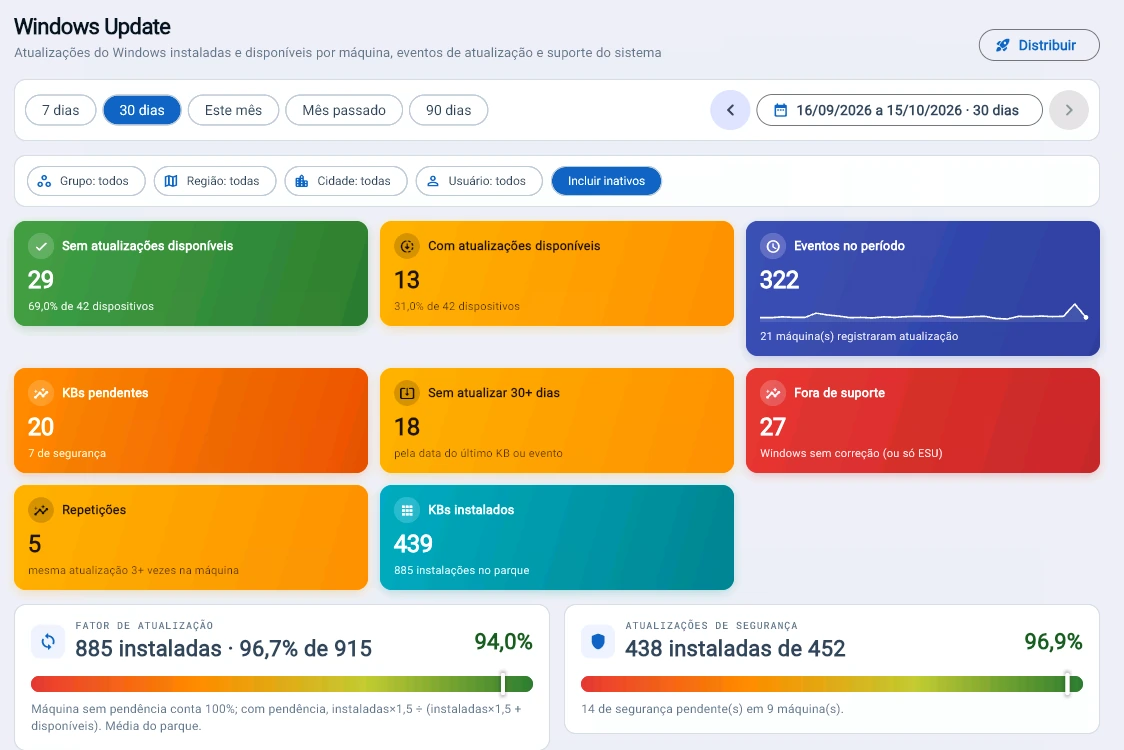Select the 7 dias period
This screenshot has width=1124, height=750.
tap(60, 110)
